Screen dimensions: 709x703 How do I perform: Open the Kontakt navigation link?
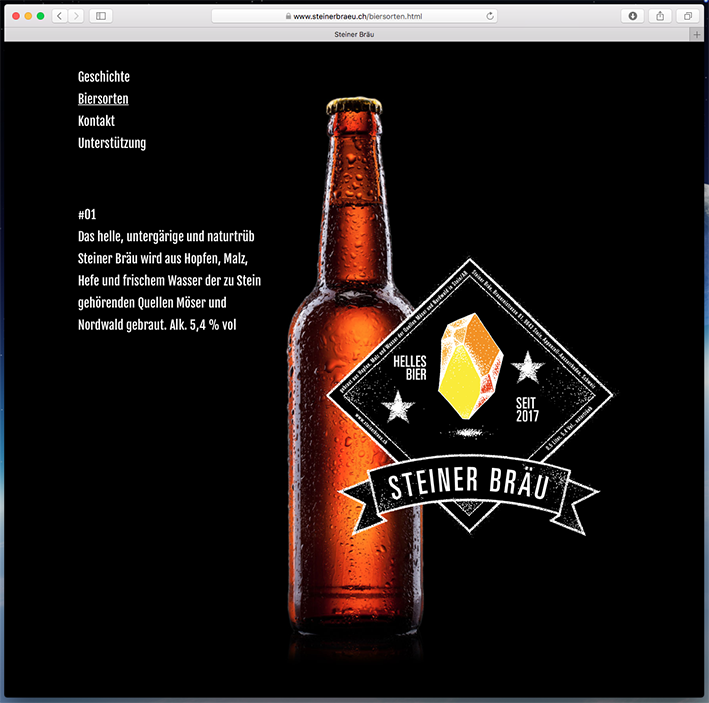click(x=96, y=121)
